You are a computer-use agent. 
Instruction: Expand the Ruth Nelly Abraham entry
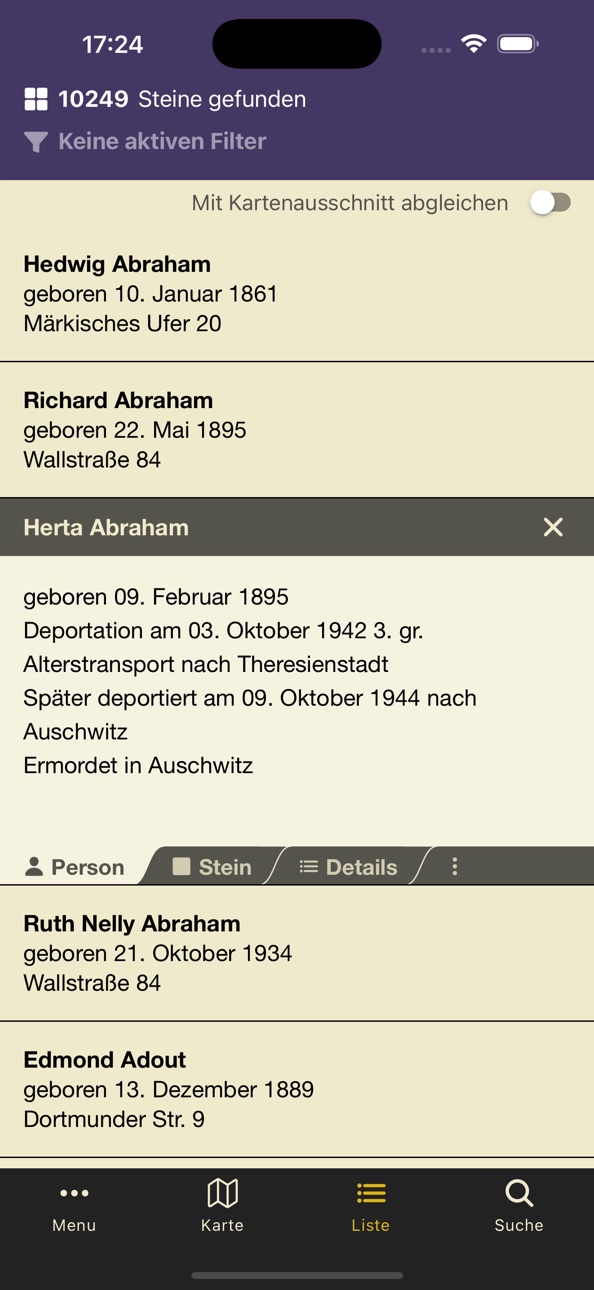297,953
